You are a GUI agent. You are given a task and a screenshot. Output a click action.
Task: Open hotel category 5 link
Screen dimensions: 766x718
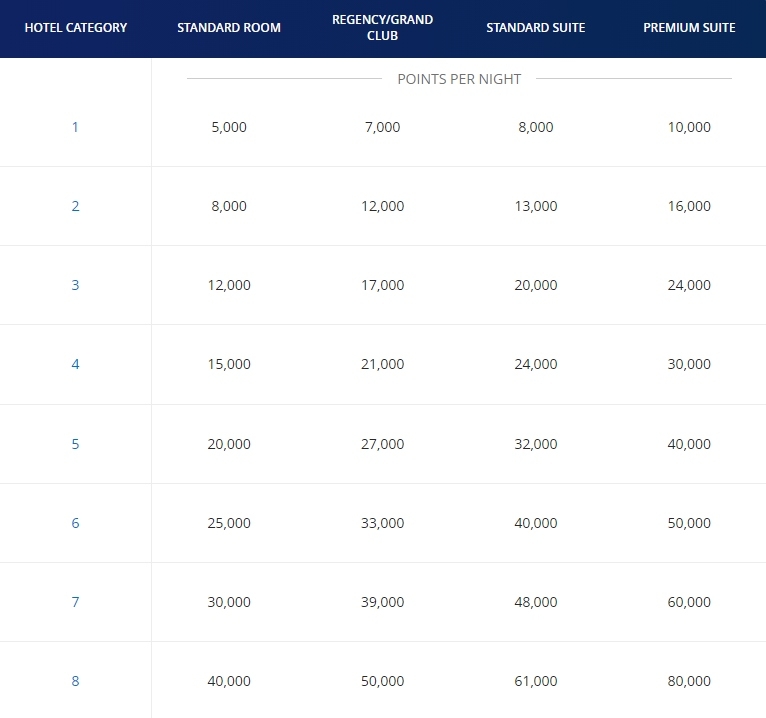75,444
